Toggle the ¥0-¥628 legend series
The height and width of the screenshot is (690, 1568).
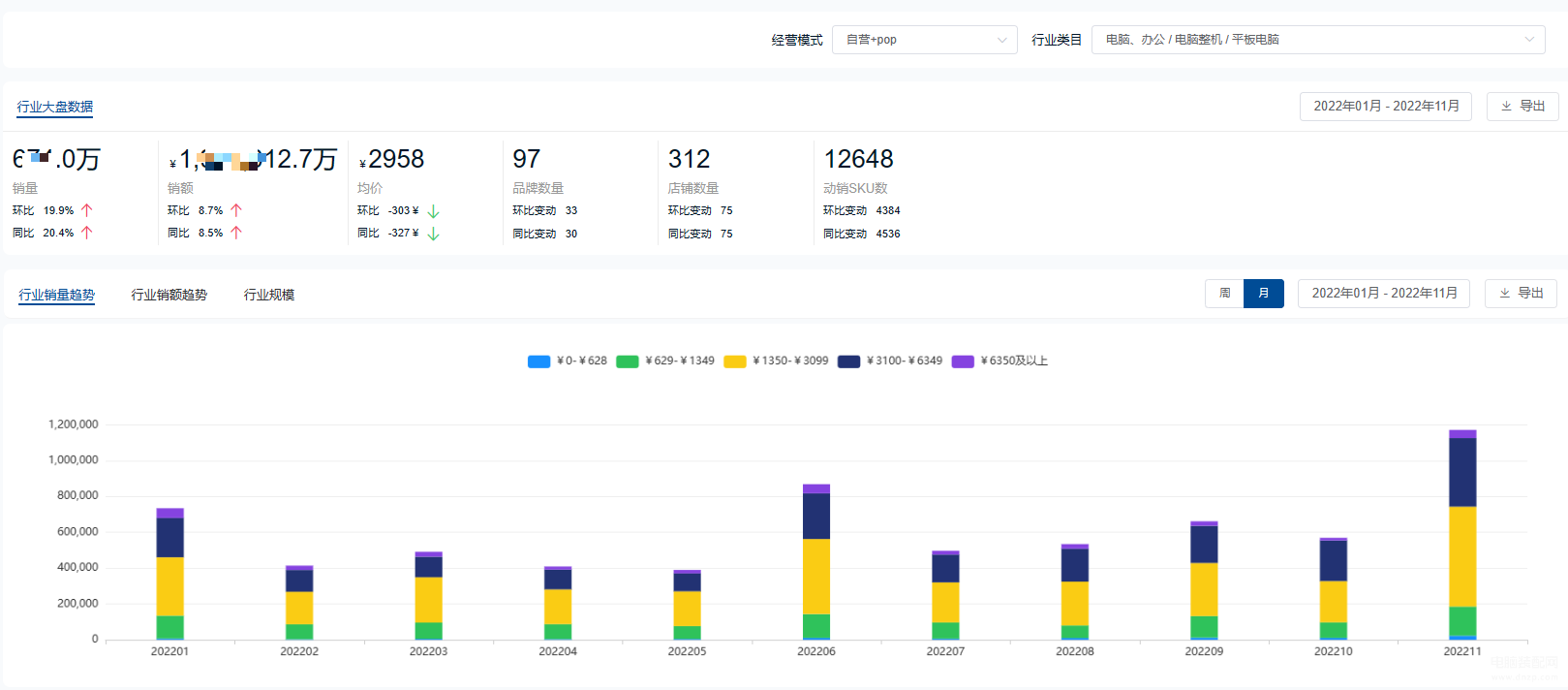point(568,361)
